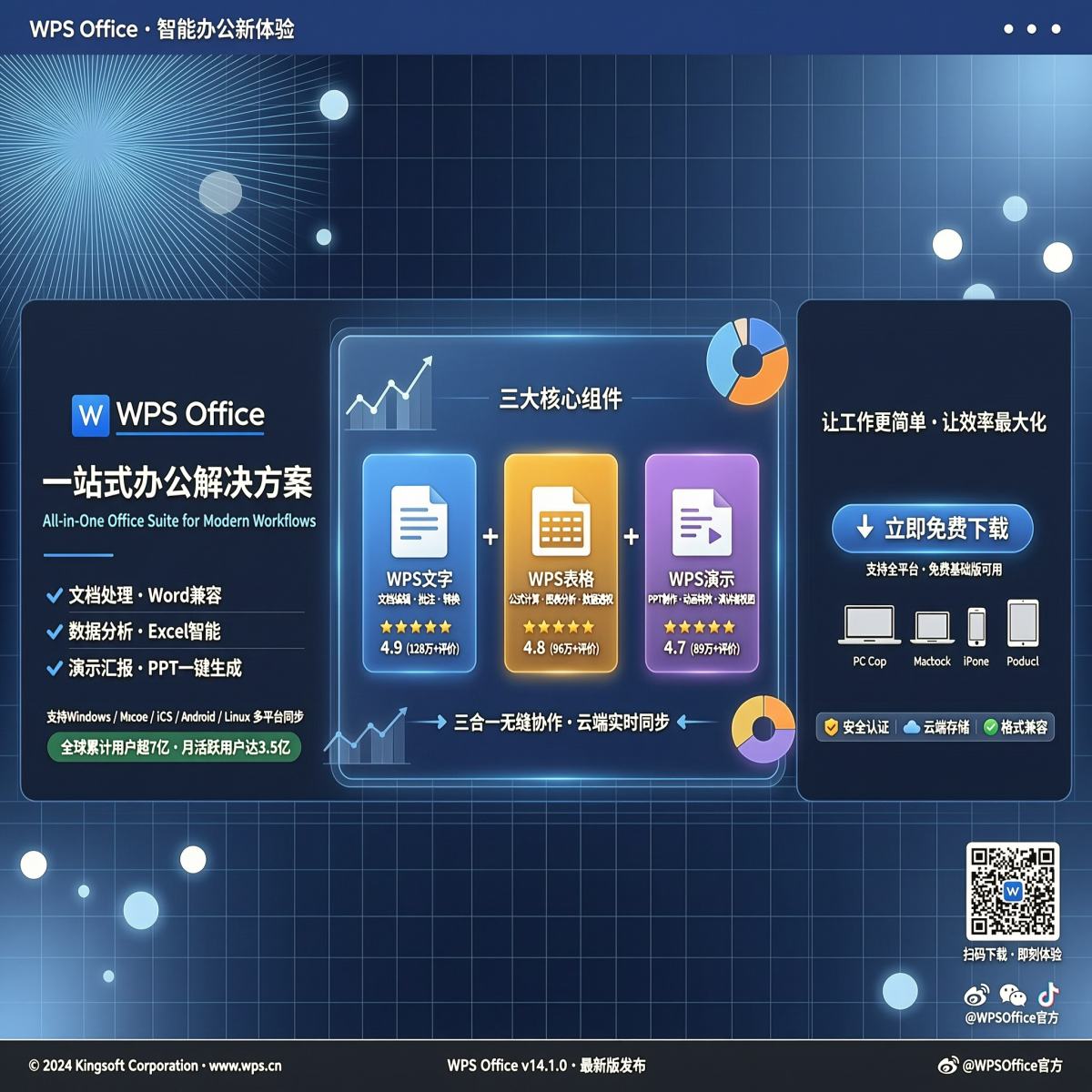The image size is (1092, 1092).
Task: Open the WPS文字 document icon
Action: pyautogui.click(x=419, y=521)
